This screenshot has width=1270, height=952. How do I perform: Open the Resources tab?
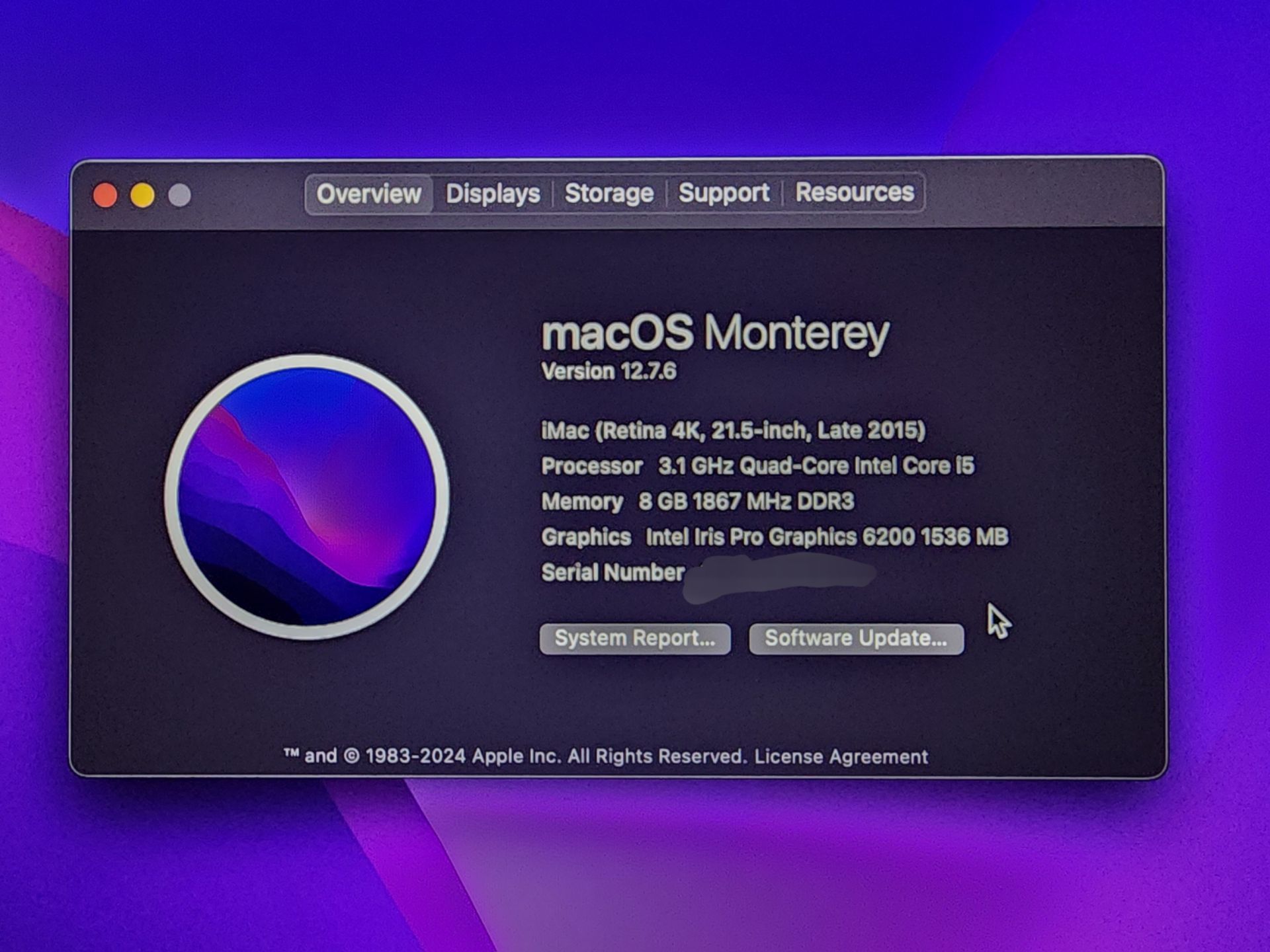point(854,192)
